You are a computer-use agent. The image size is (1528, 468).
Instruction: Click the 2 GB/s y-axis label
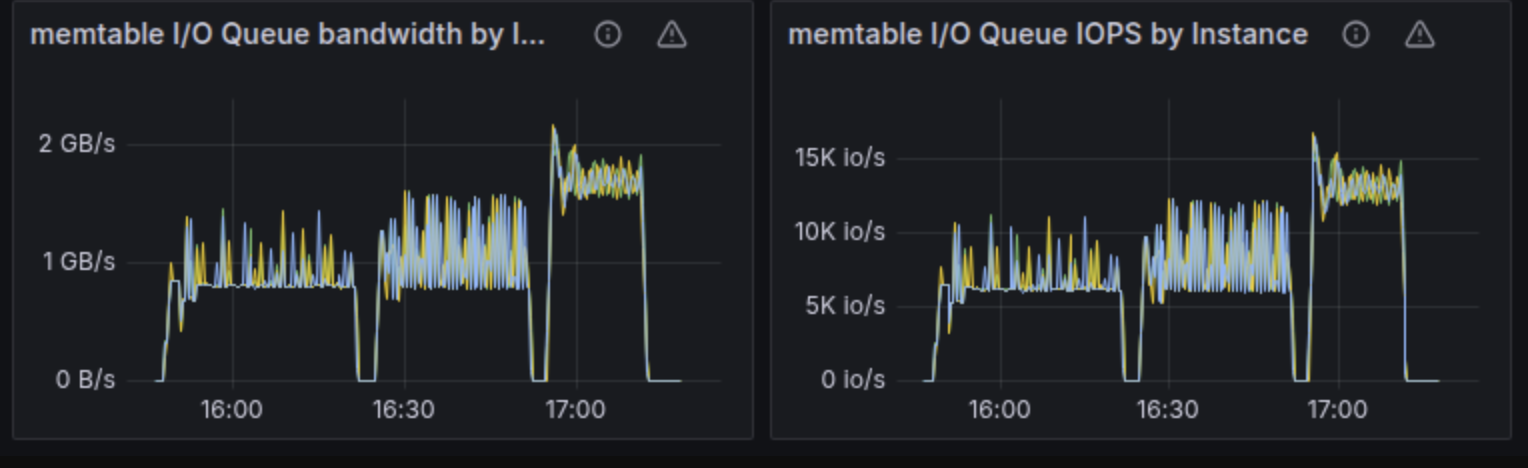pos(77,144)
